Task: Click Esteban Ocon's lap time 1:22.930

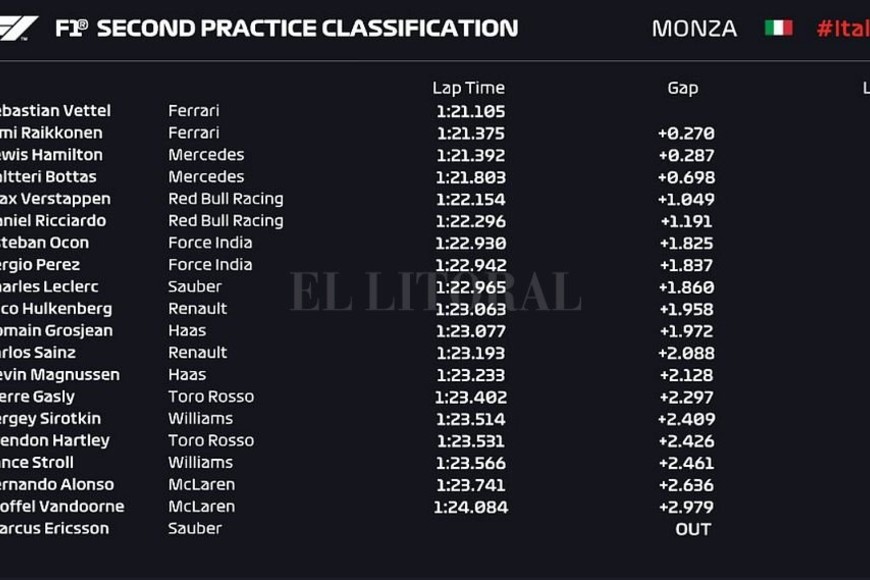Action: tap(470, 243)
